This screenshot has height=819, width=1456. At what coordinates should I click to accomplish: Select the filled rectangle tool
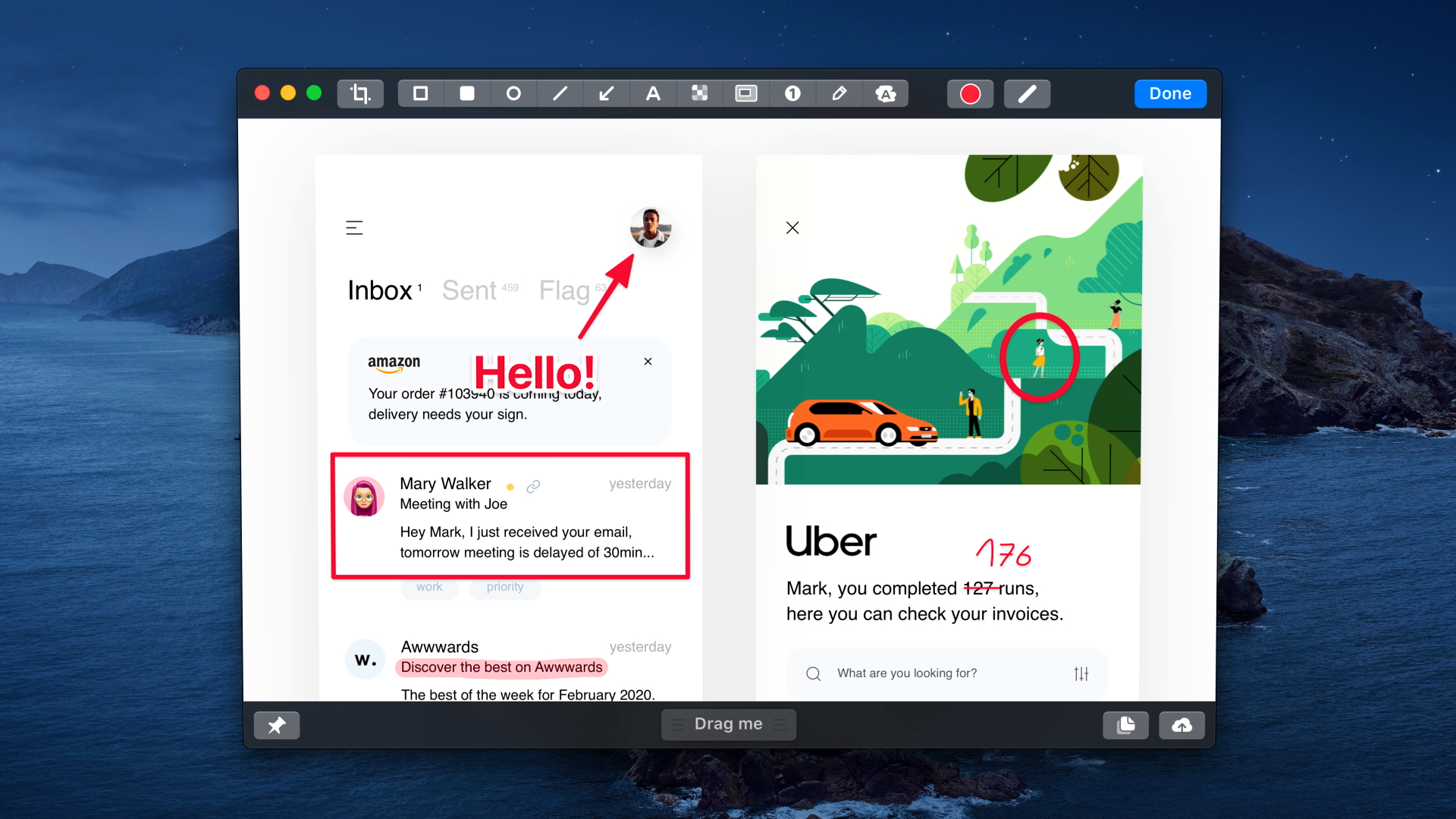coord(467,94)
